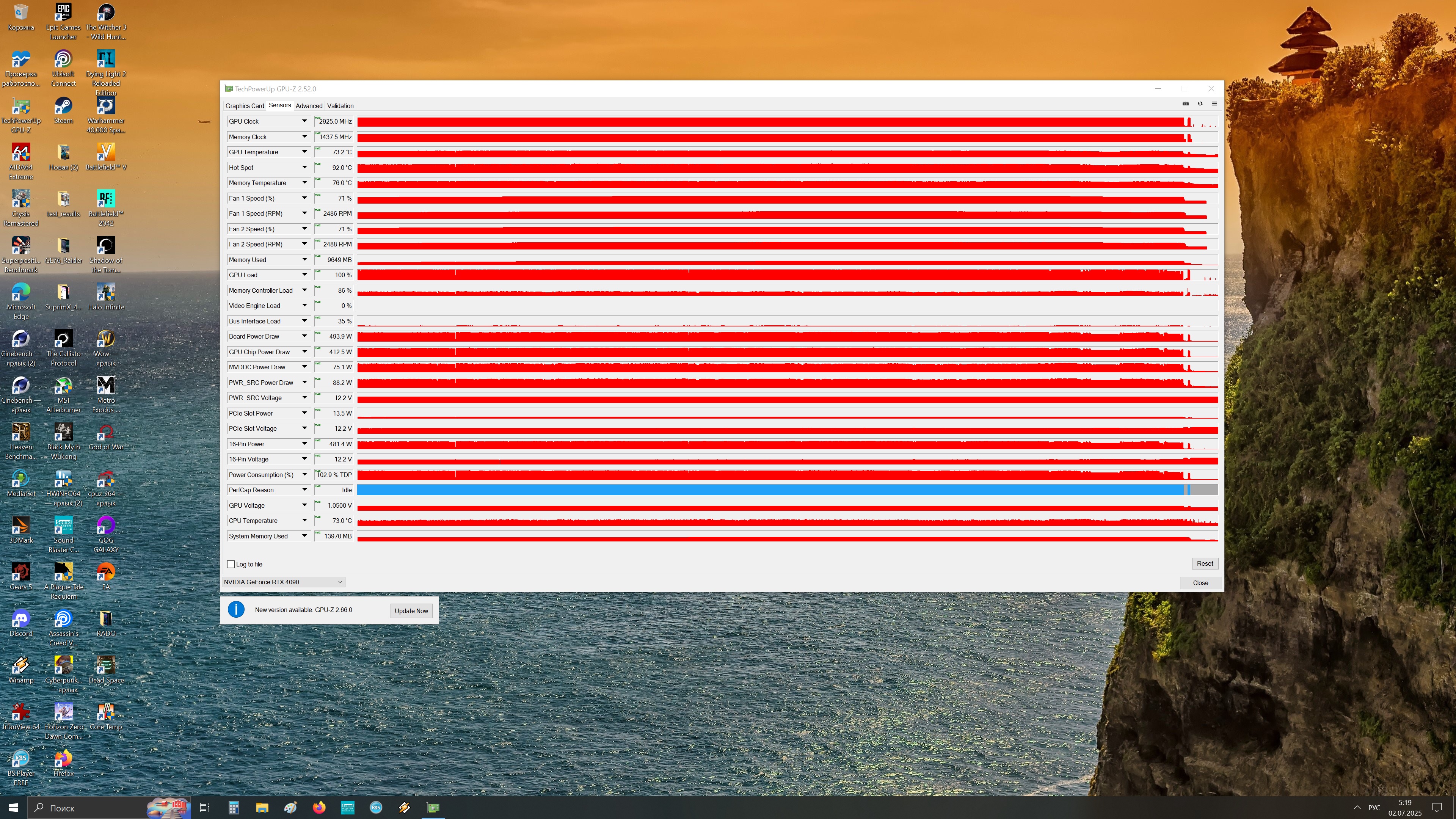Open the Core Temp desktop icon
Screen dimensions: 1456x819
[106, 712]
